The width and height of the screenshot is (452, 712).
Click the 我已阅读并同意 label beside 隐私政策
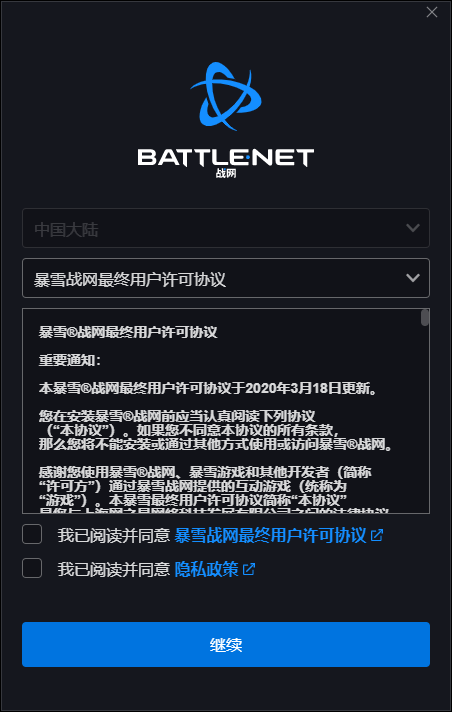click(114, 569)
